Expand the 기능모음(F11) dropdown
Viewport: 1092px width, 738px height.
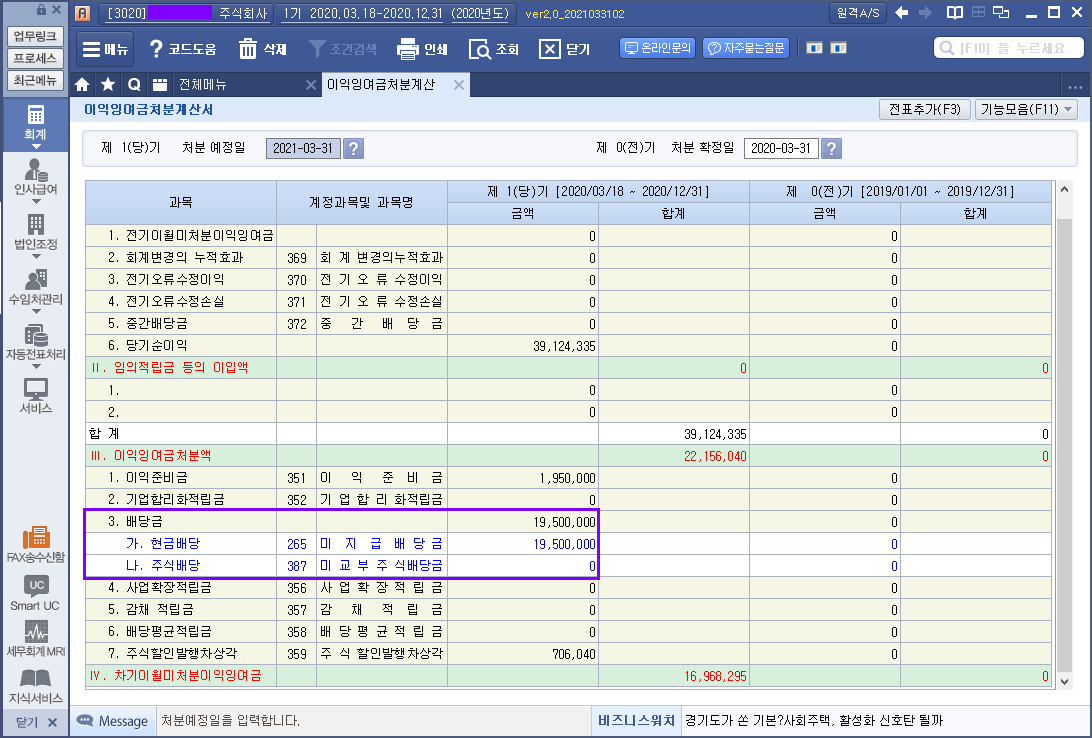(1025, 110)
